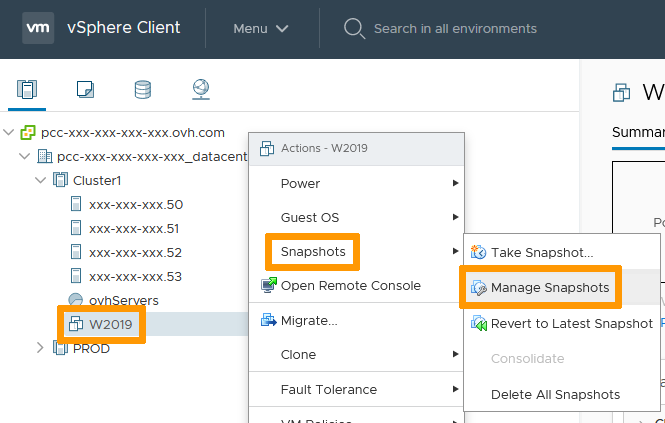Open the Summary tab
Viewport: 665px width, 423px height.
point(637,132)
